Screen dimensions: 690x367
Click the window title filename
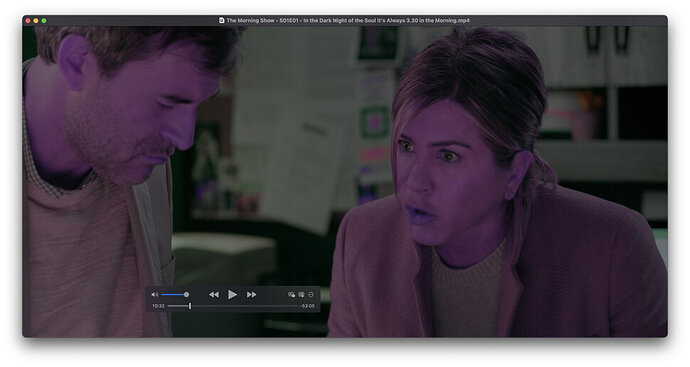tap(348, 20)
